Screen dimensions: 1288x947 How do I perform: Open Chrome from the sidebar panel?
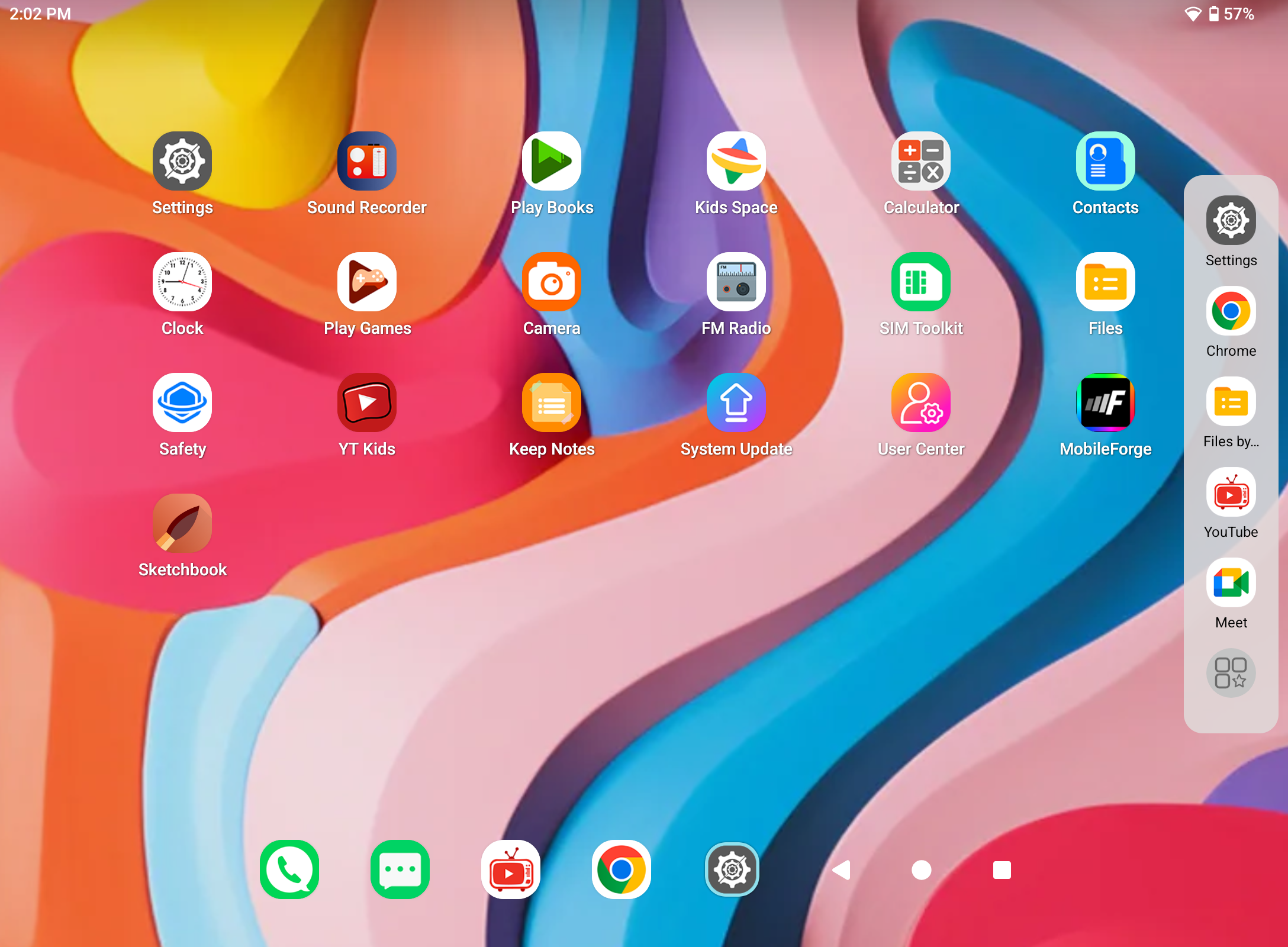coord(1231,311)
